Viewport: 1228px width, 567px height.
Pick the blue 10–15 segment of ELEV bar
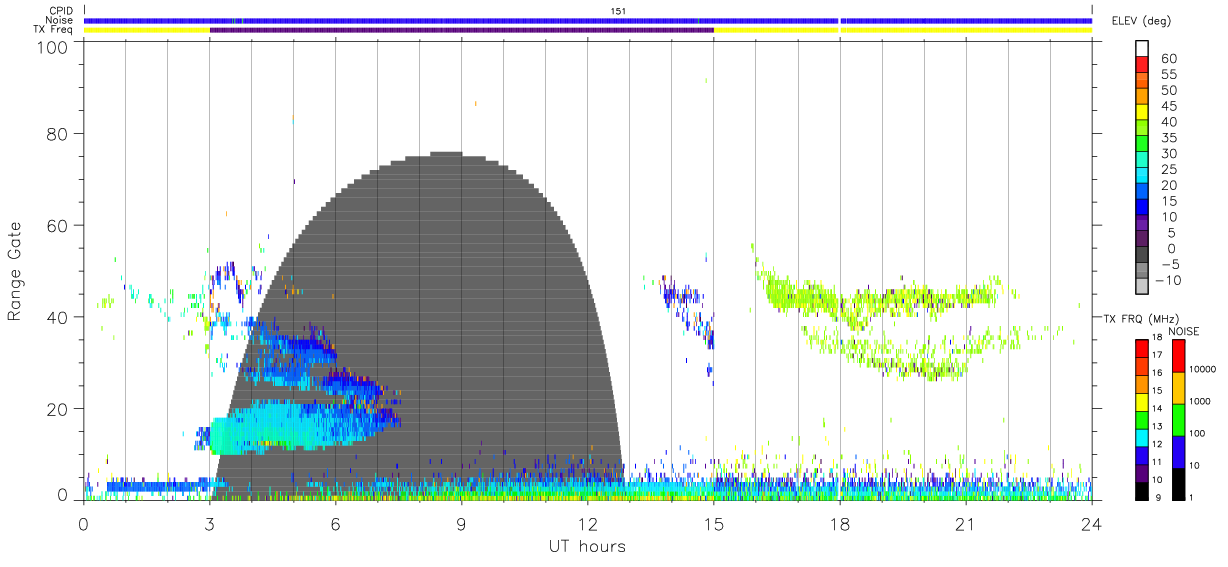(1142, 209)
